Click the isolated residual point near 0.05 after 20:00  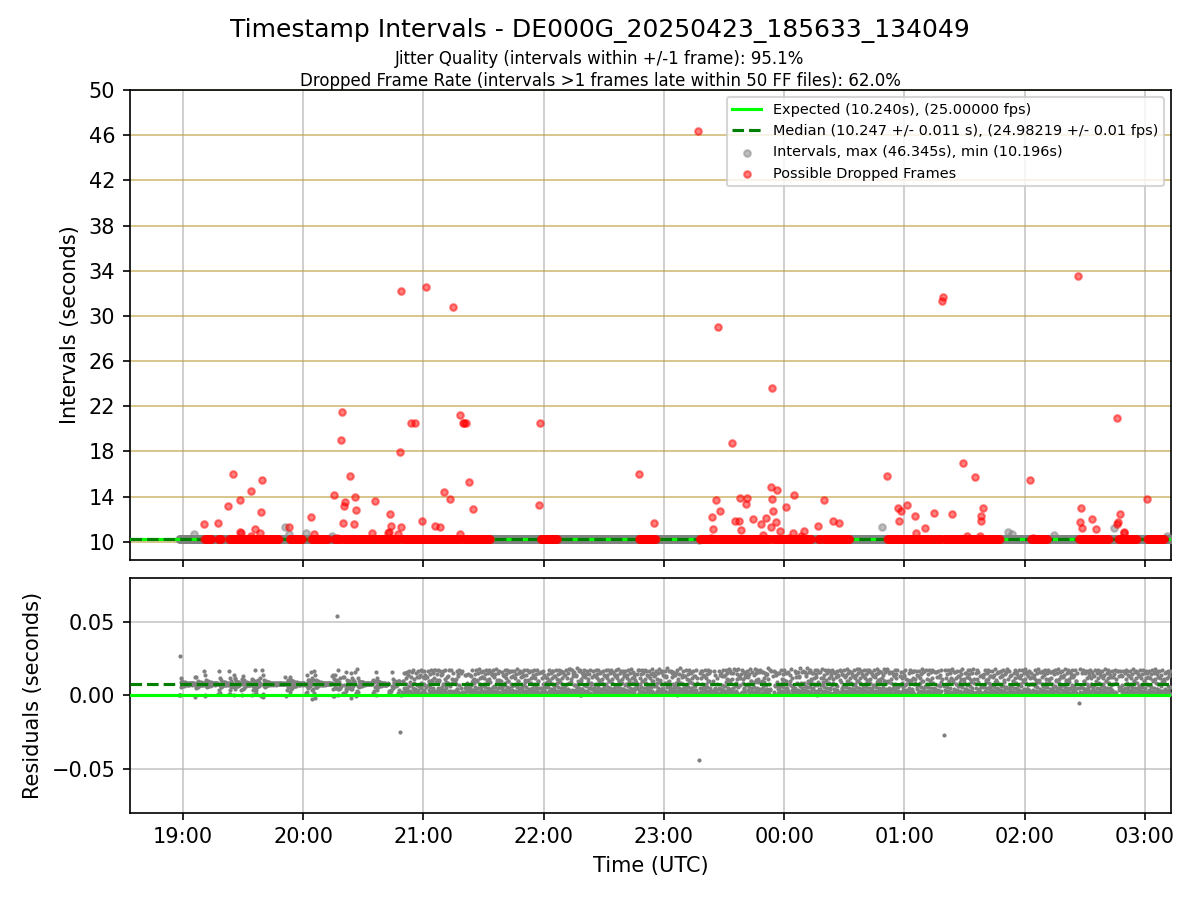pyautogui.click(x=337, y=616)
